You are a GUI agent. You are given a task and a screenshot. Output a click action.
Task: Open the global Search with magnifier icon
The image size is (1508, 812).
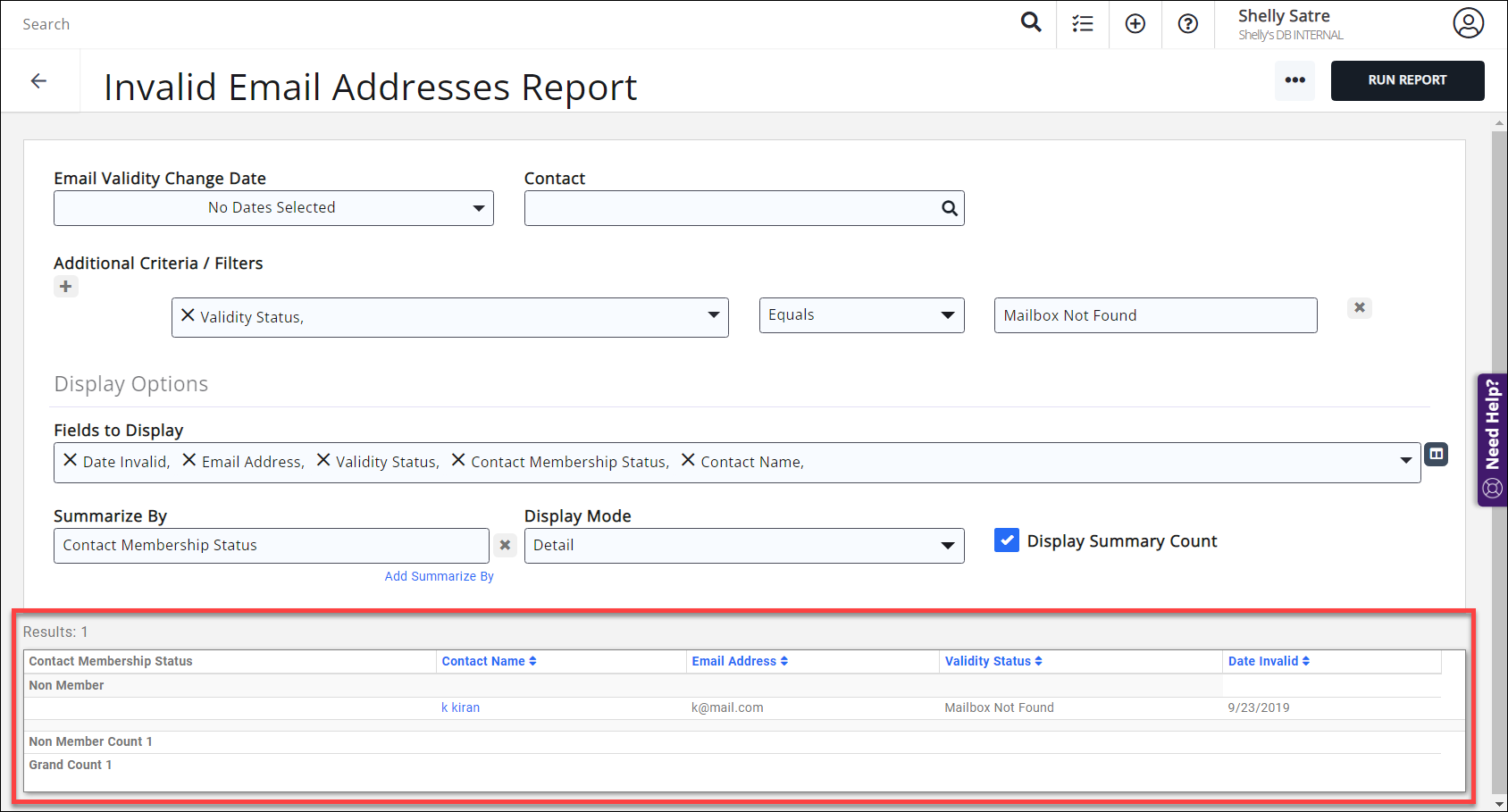coord(1030,22)
